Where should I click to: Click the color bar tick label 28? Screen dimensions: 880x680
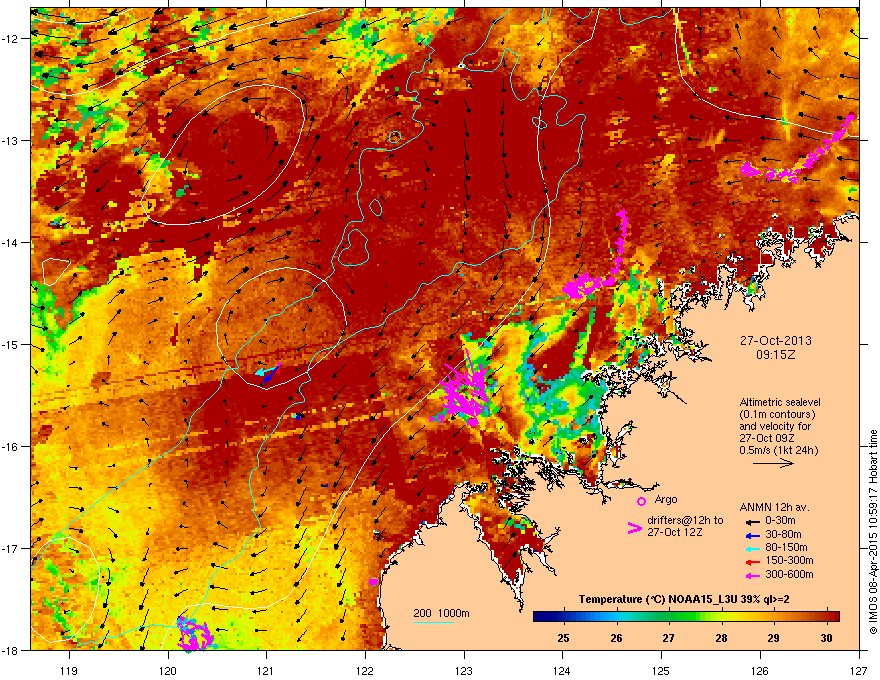pyautogui.click(x=721, y=638)
